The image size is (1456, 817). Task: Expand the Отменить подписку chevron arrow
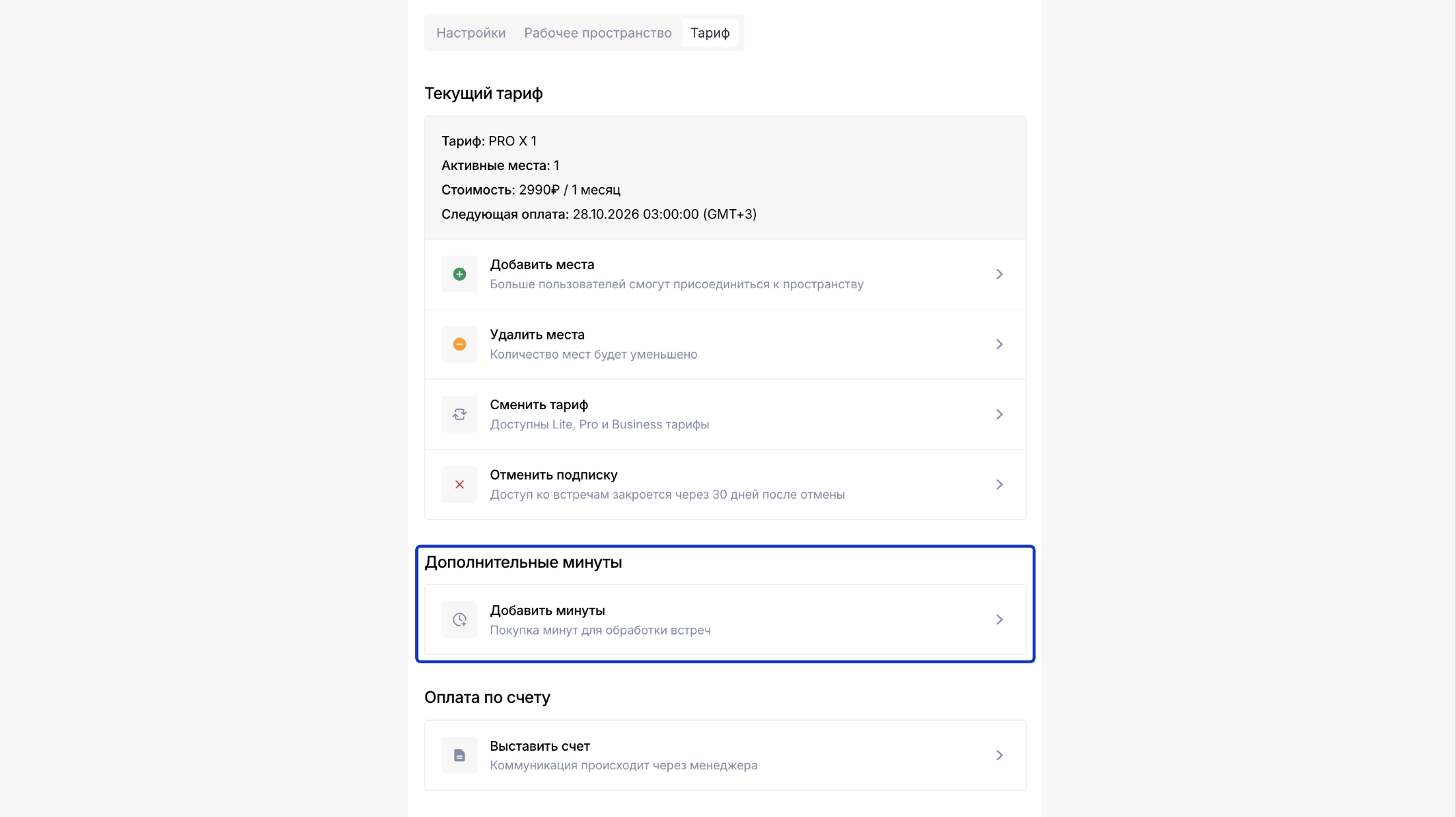[998, 484]
